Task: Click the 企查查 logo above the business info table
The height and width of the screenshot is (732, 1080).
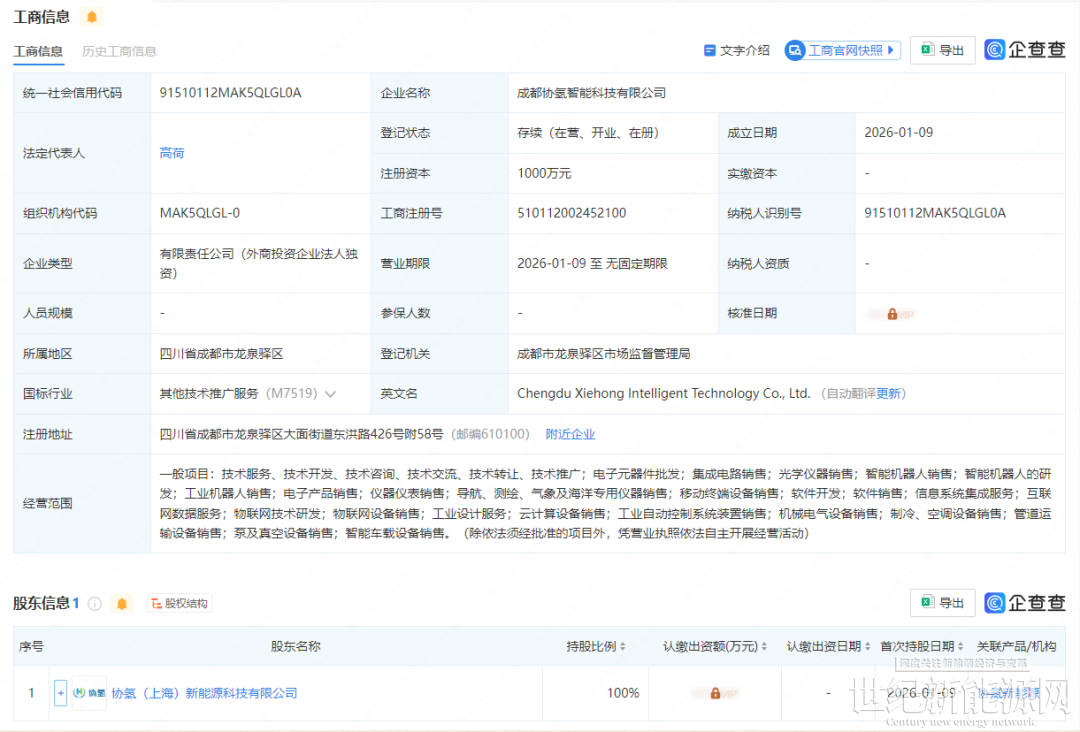Action: [x=1024, y=50]
